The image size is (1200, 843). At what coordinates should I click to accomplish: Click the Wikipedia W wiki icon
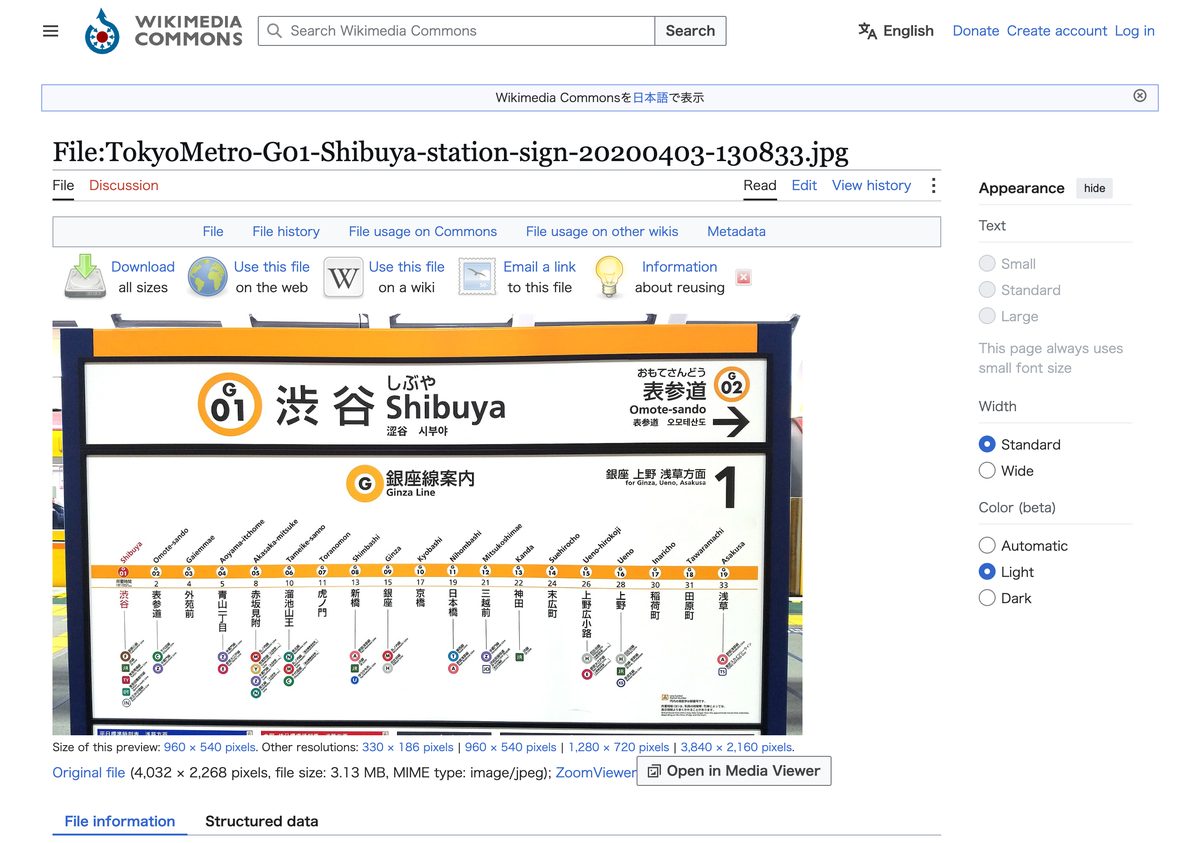pyautogui.click(x=343, y=277)
